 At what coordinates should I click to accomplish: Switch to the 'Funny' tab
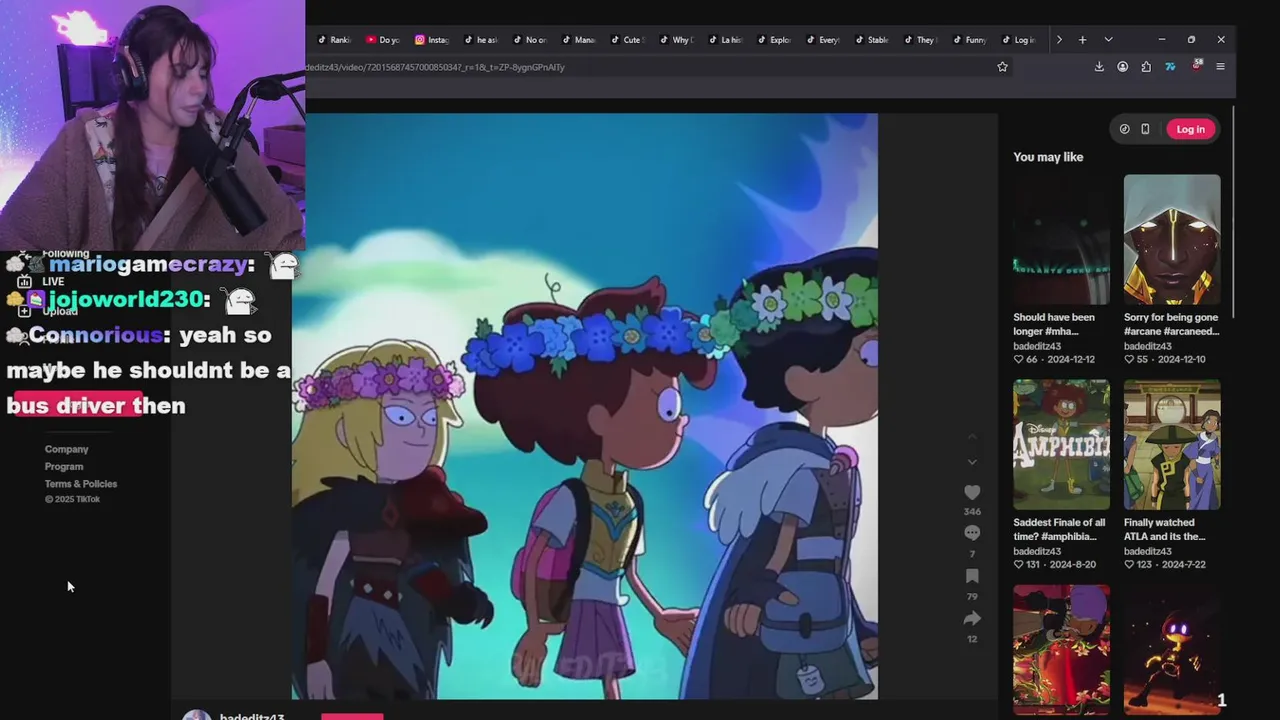click(x=970, y=40)
